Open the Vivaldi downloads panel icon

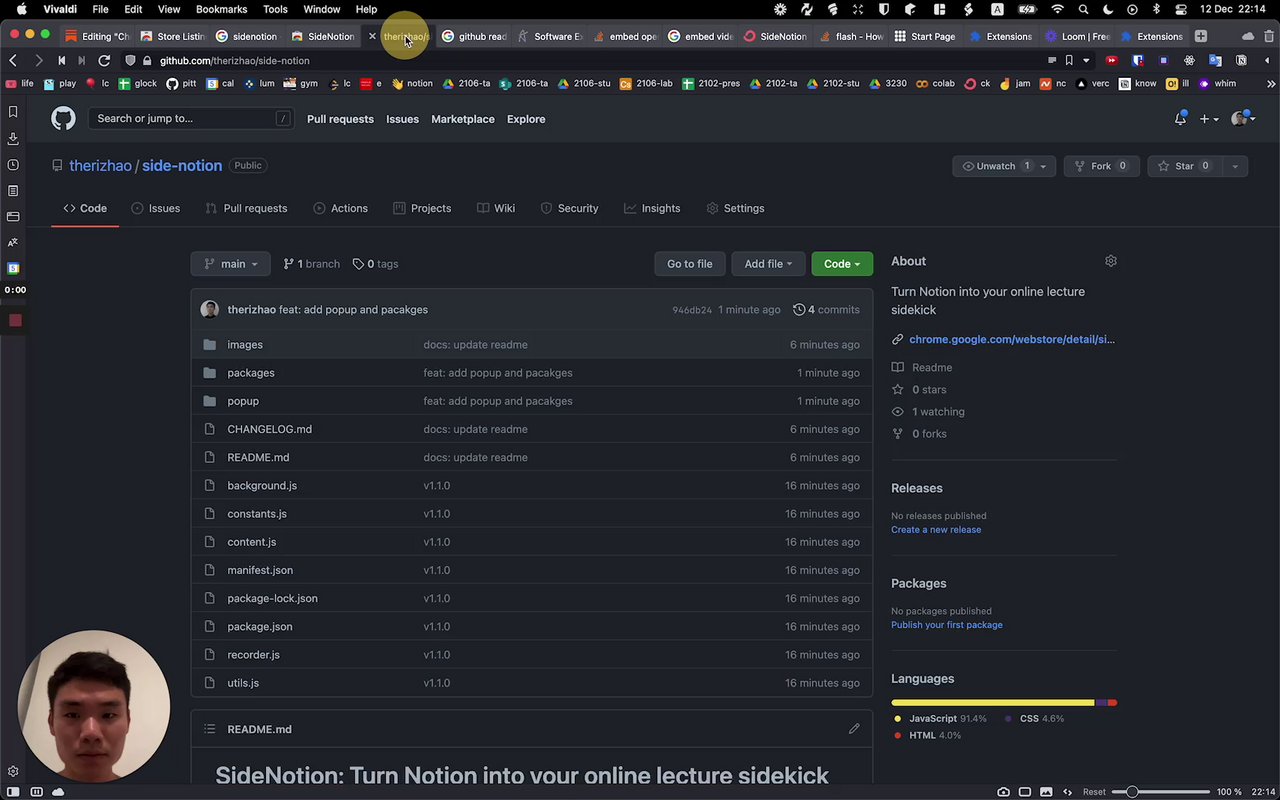coord(13,138)
